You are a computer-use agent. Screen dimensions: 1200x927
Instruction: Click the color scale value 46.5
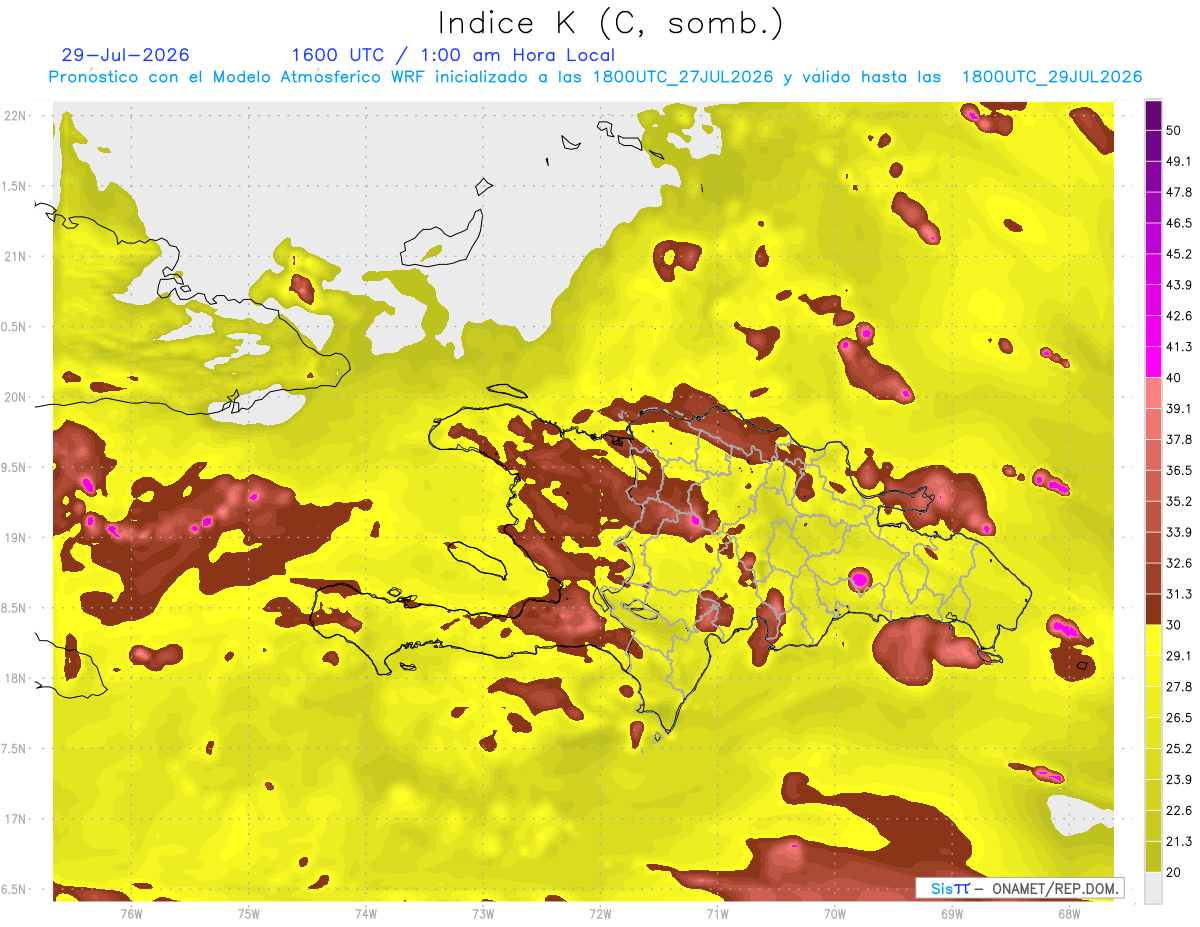click(x=1179, y=224)
